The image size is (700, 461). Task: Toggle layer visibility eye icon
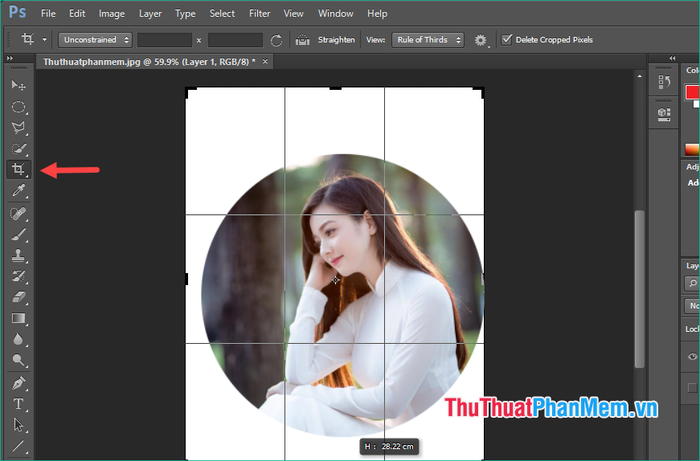(692, 356)
